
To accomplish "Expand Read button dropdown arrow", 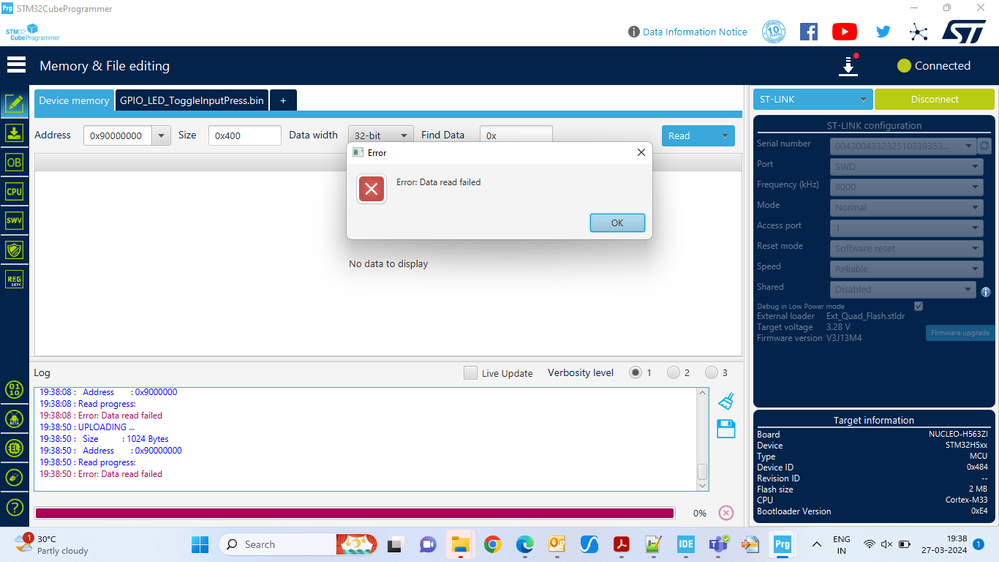I will pos(724,136).
